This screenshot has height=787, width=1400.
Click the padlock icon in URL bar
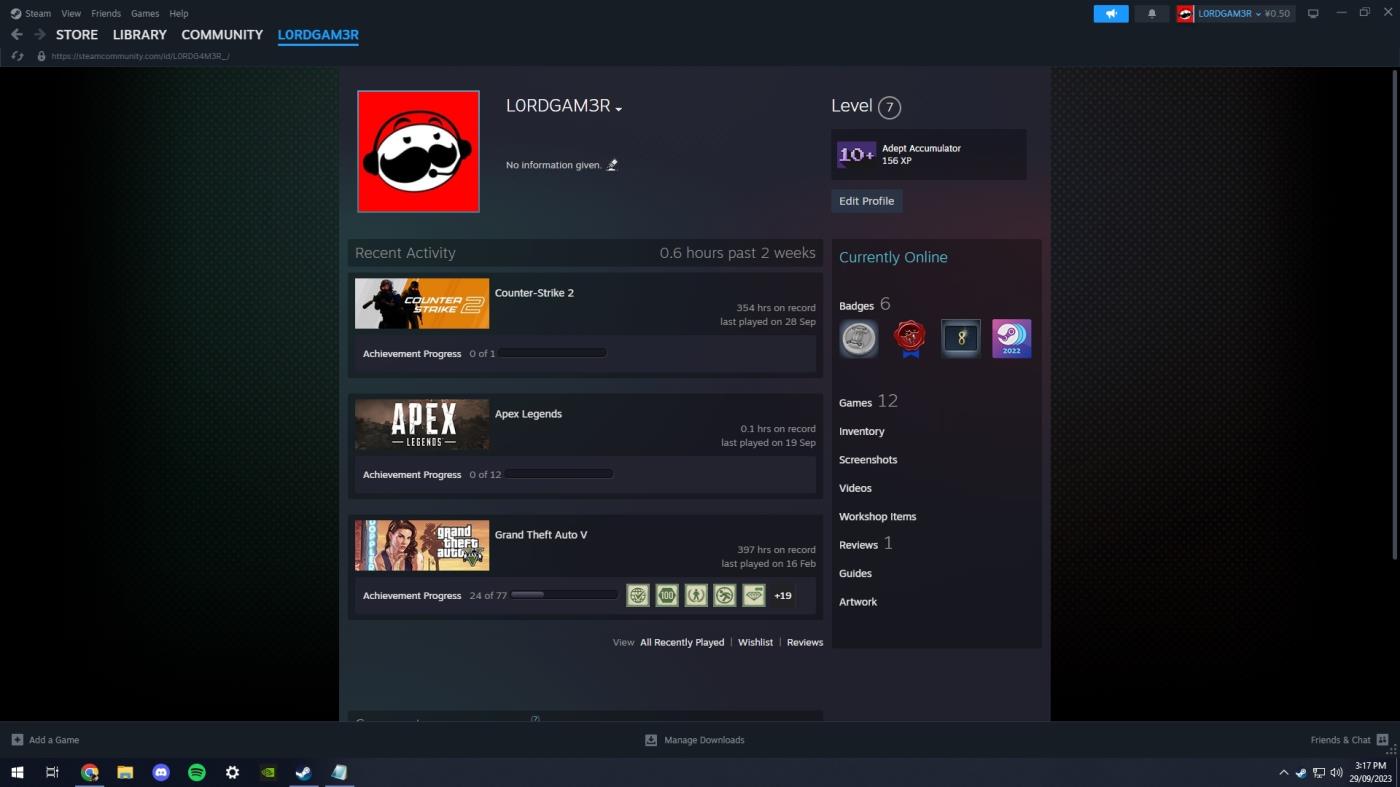coord(41,56)
